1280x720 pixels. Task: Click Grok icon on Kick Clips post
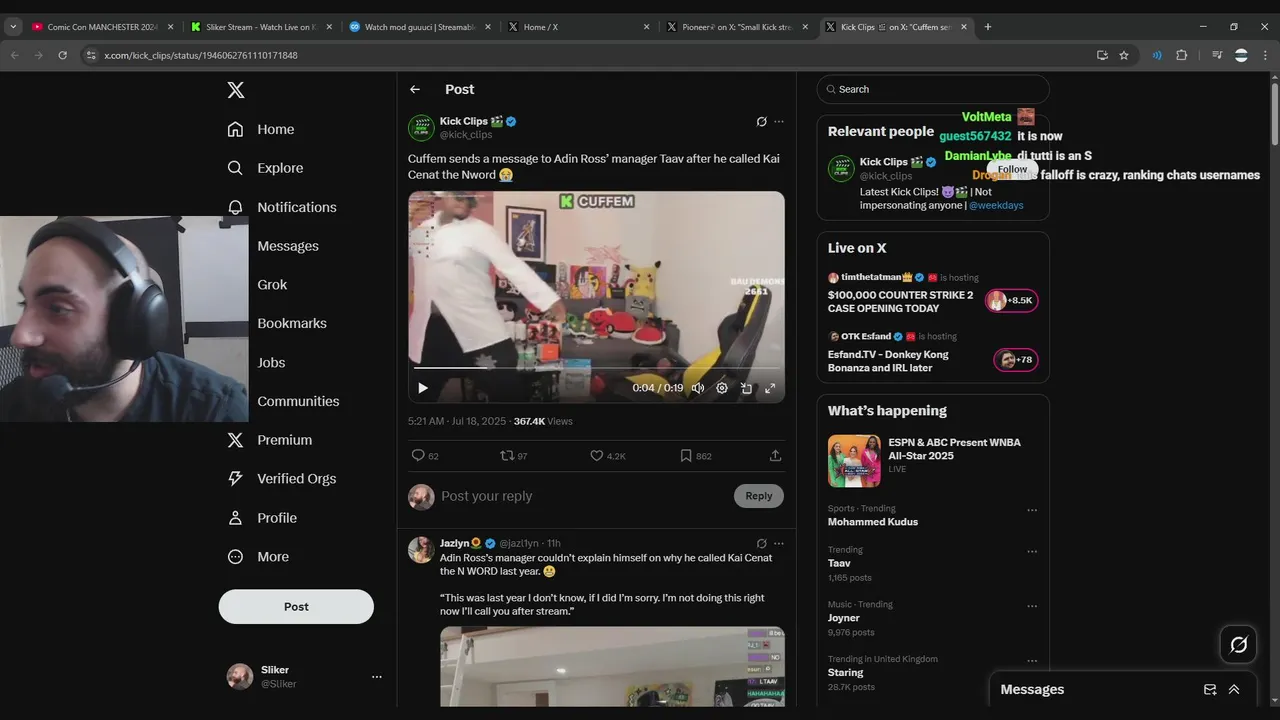click(761, 122)
